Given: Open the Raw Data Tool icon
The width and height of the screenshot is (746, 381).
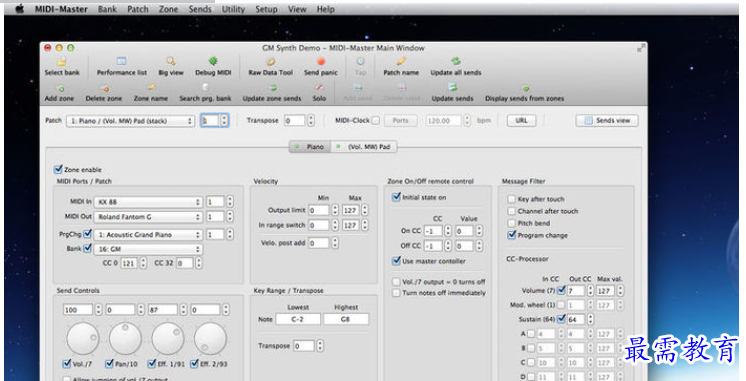Looking at the screenshot, I should pyautogui.click(x=271, y=61).
